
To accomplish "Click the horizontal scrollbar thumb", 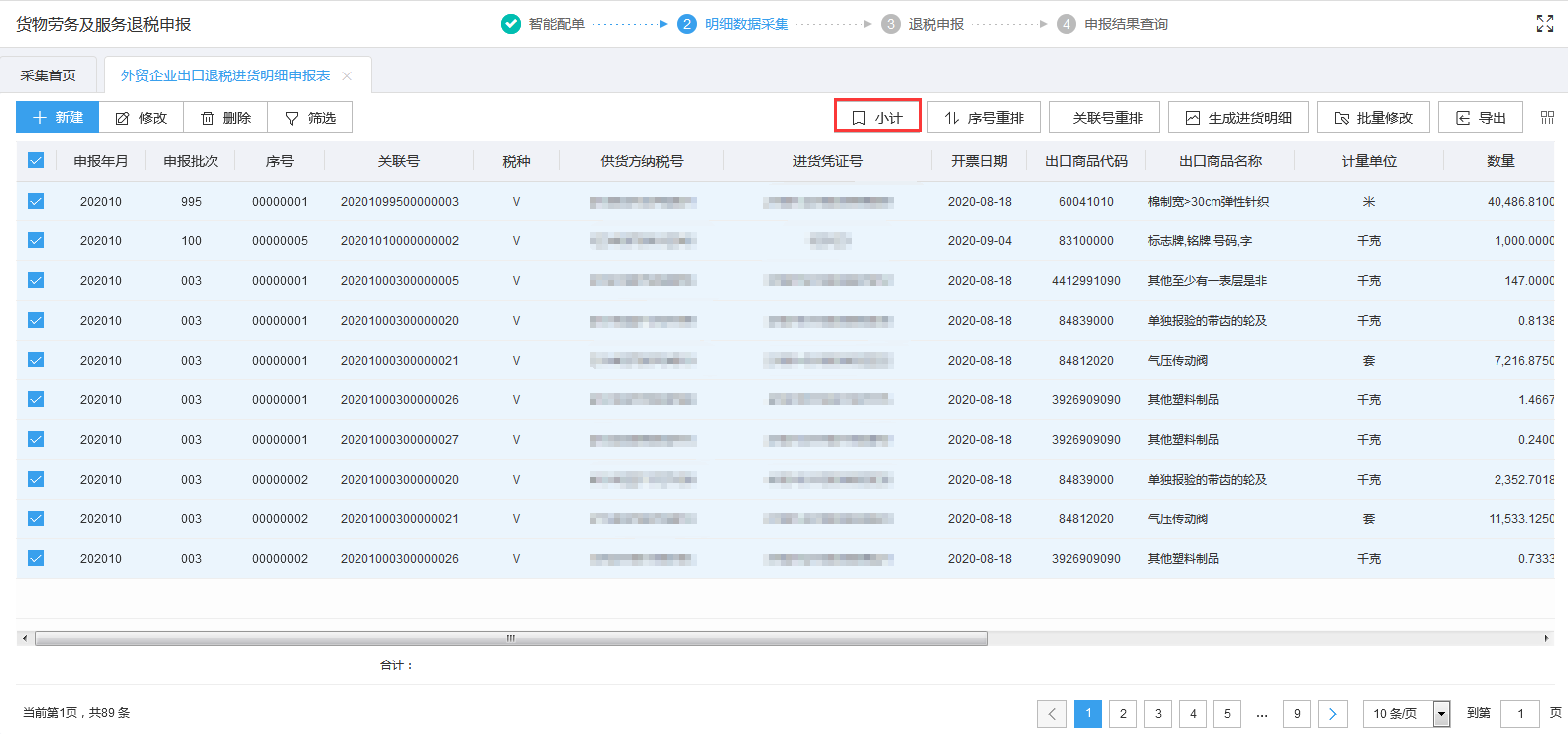I will 511,638.
